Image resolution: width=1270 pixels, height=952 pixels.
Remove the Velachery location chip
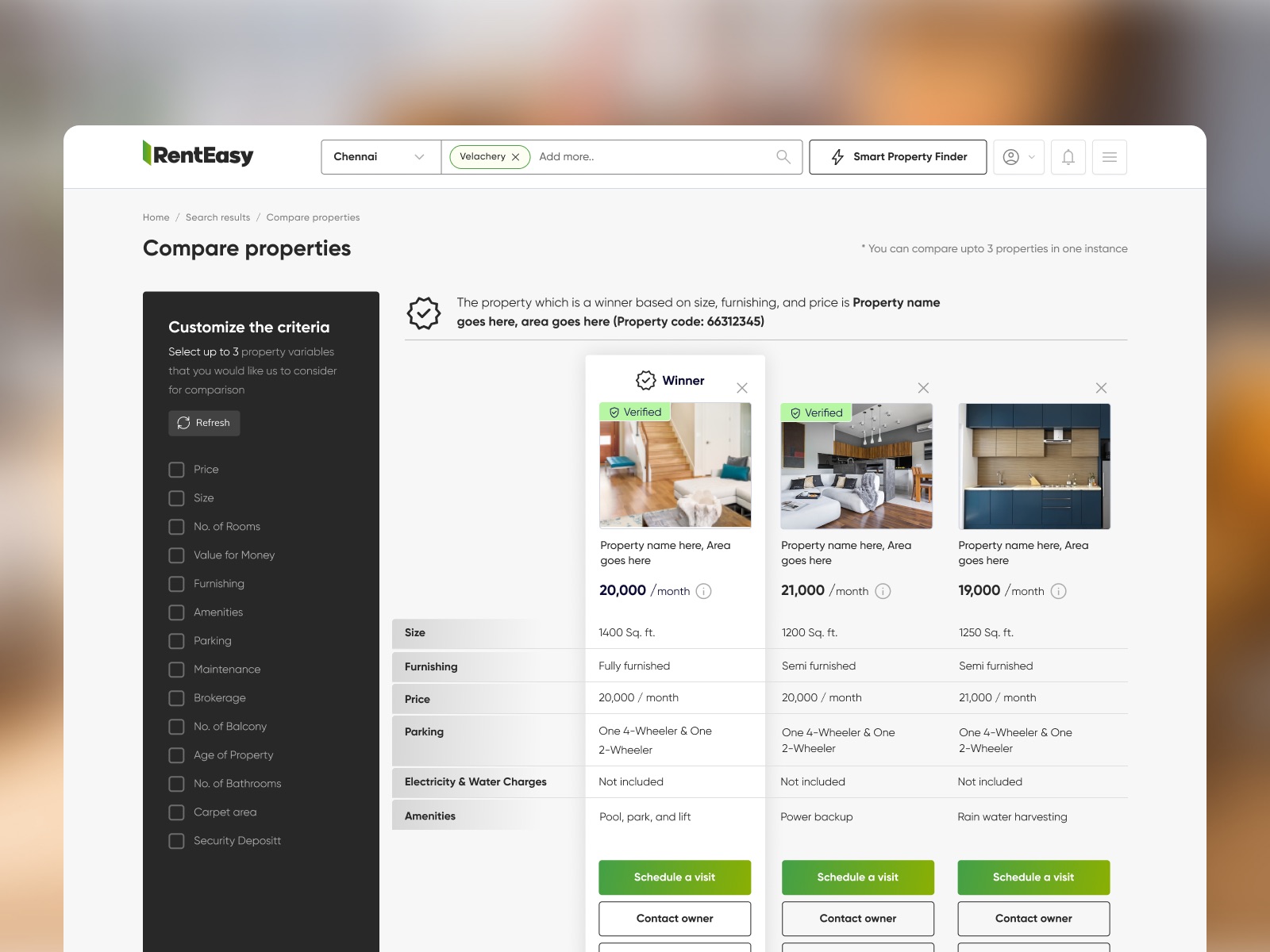(x=515, y=157)
